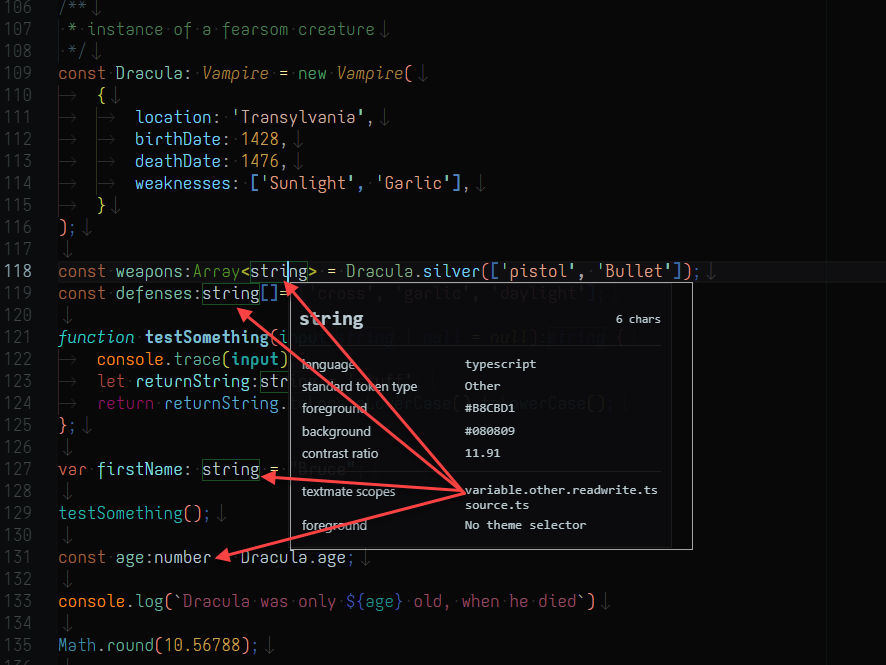Click line number 133 in the gutter
The height and width of the screenshot is (665, 886).
(x=18, y=601)
